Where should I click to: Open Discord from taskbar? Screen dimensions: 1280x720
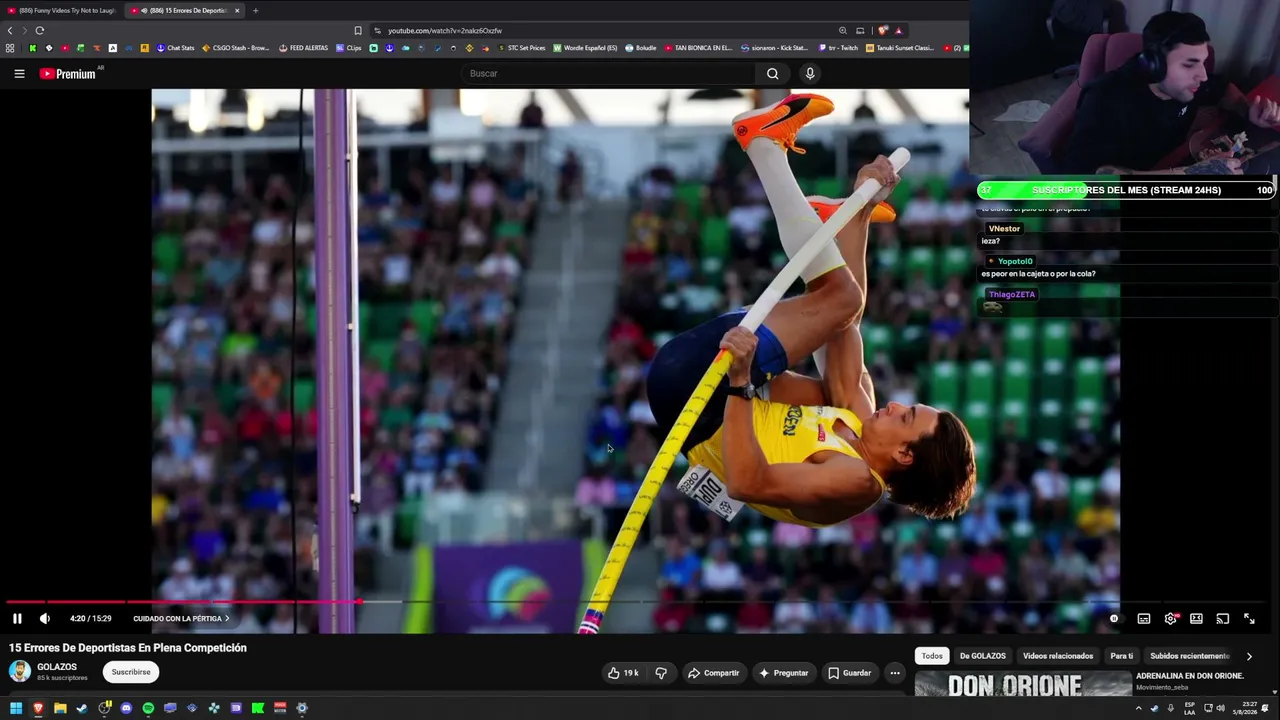tap(126, 708)
